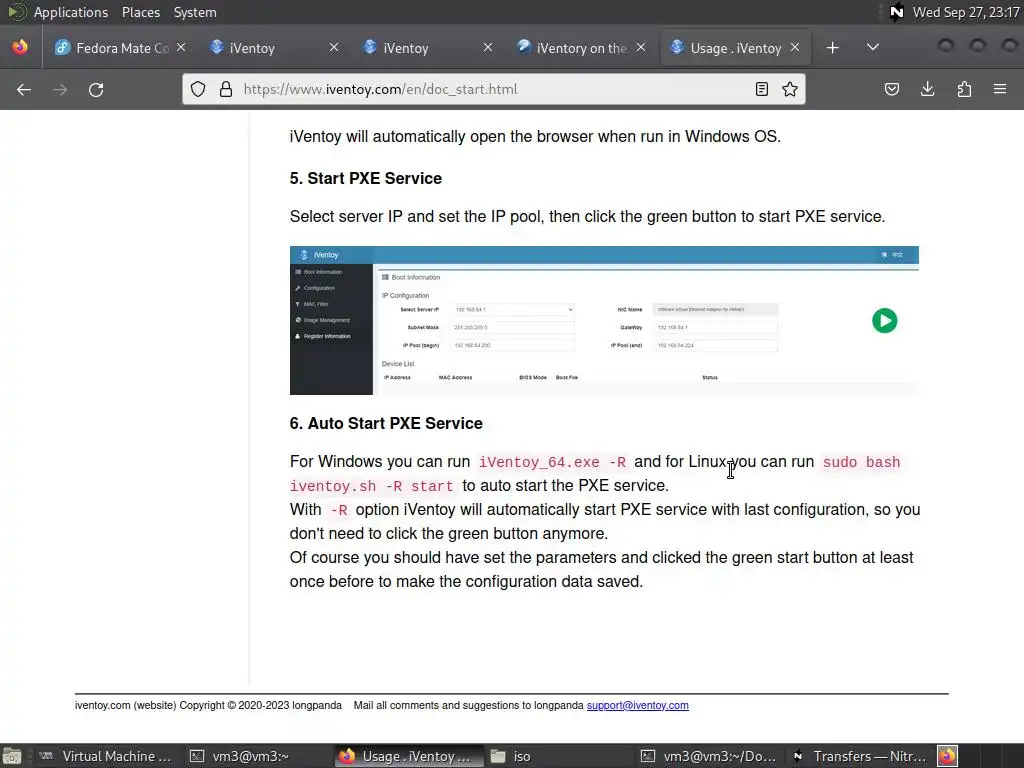Screen dimensions: 1024x768
Task: Open Transfers — Nitroshare taskbar window
Action: tap(861, 756)
